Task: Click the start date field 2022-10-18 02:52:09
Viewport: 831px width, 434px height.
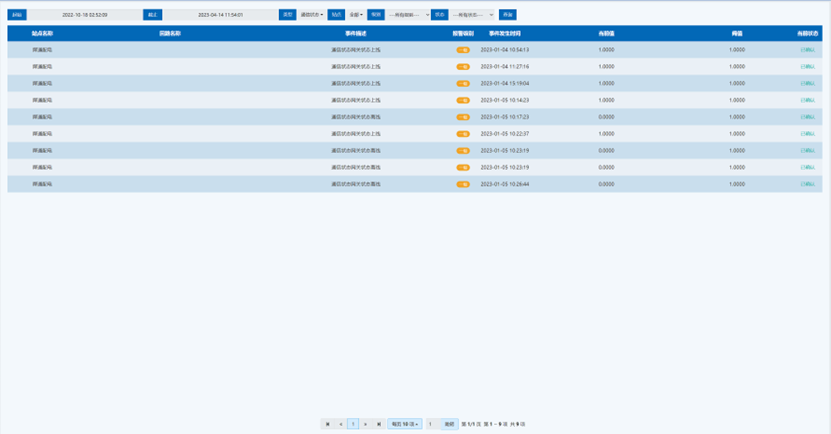Action: pos(85,15)
